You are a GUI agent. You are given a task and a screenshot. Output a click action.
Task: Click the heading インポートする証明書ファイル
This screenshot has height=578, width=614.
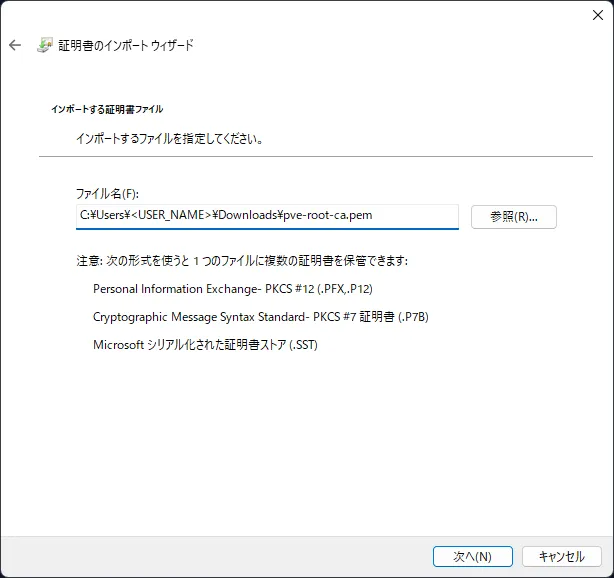click(107, 109)
